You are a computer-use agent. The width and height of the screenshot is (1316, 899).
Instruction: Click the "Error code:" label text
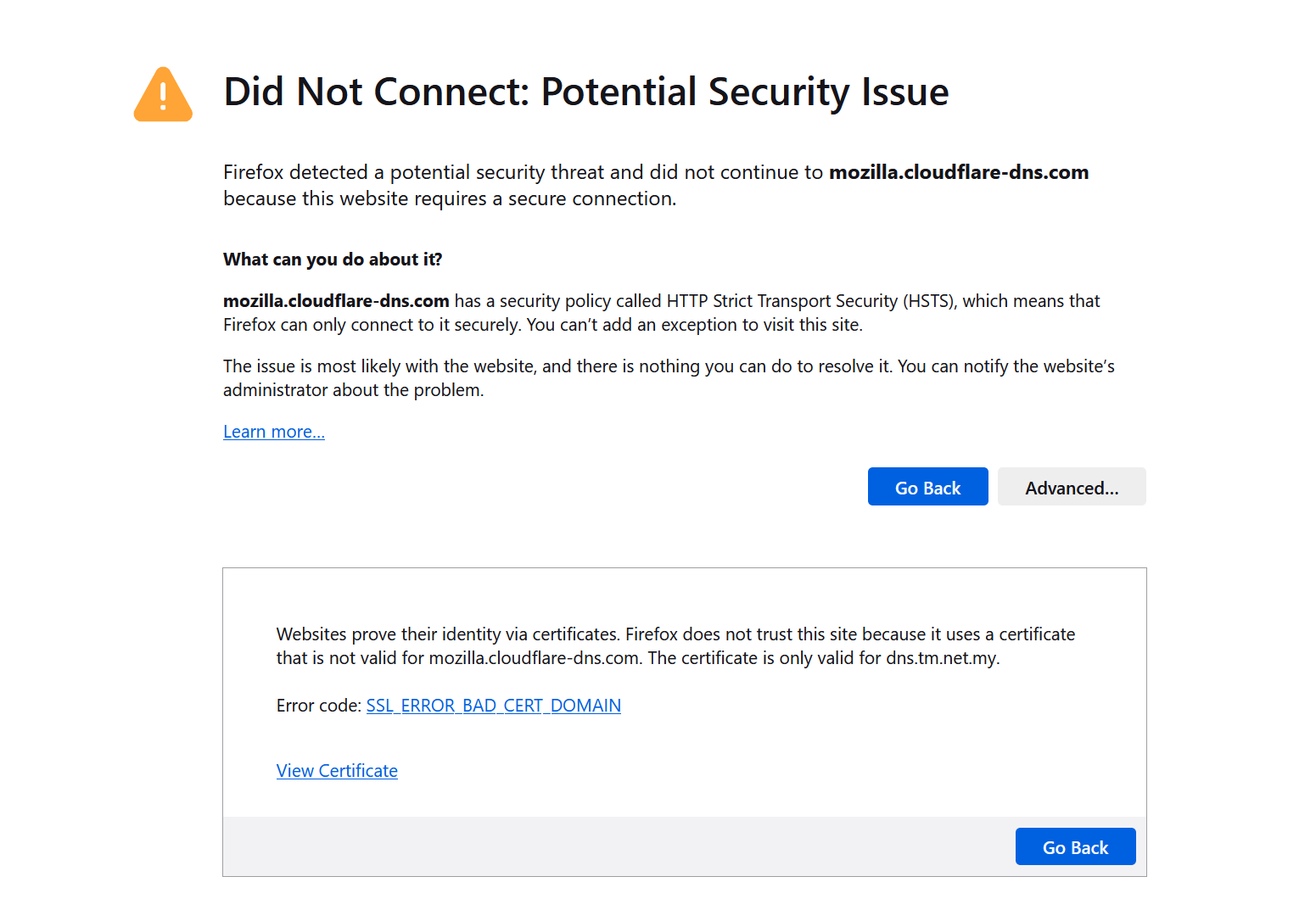click(x=318, y=706)
